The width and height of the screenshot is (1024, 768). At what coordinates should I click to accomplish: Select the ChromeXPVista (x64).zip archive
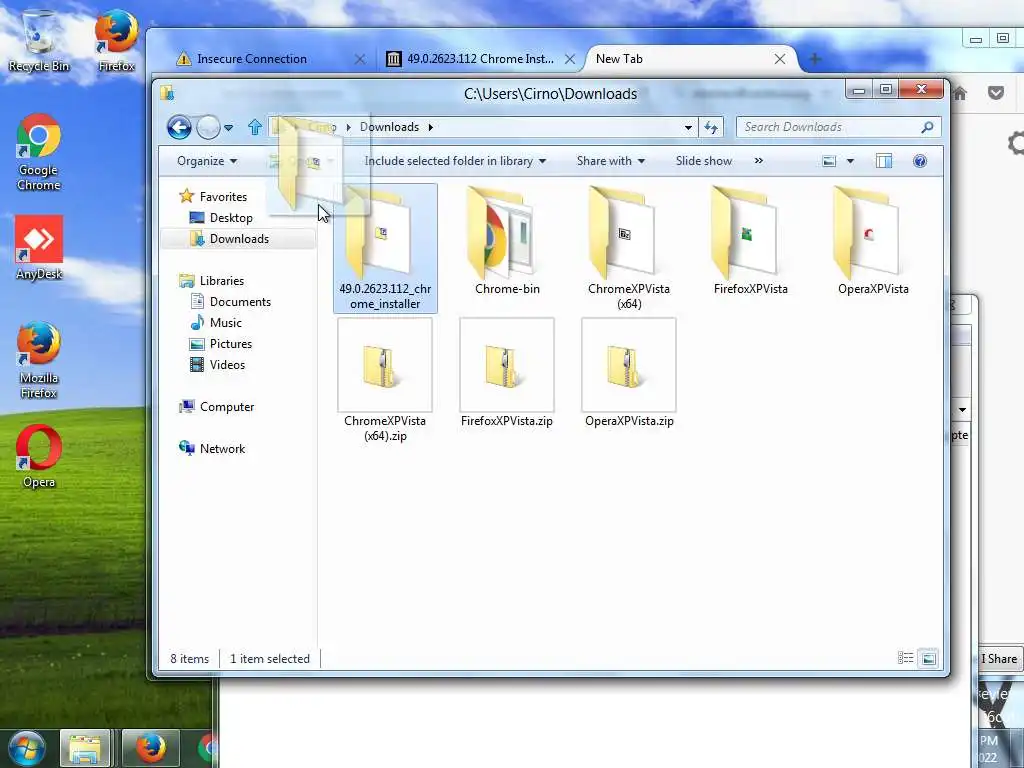click(385, 381)
